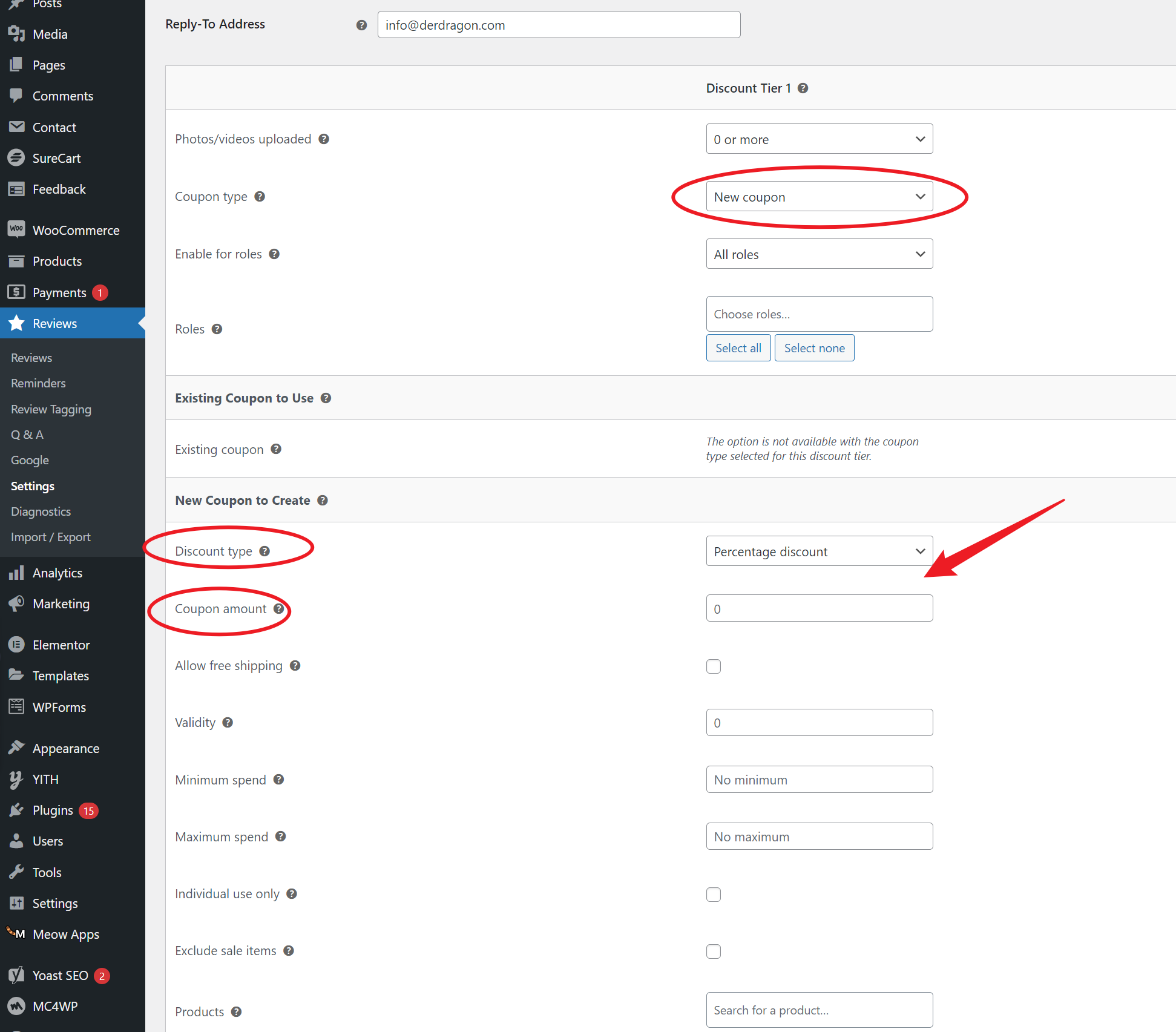
Task: Open the Import / Export page
Action: (x=50, y=537)
